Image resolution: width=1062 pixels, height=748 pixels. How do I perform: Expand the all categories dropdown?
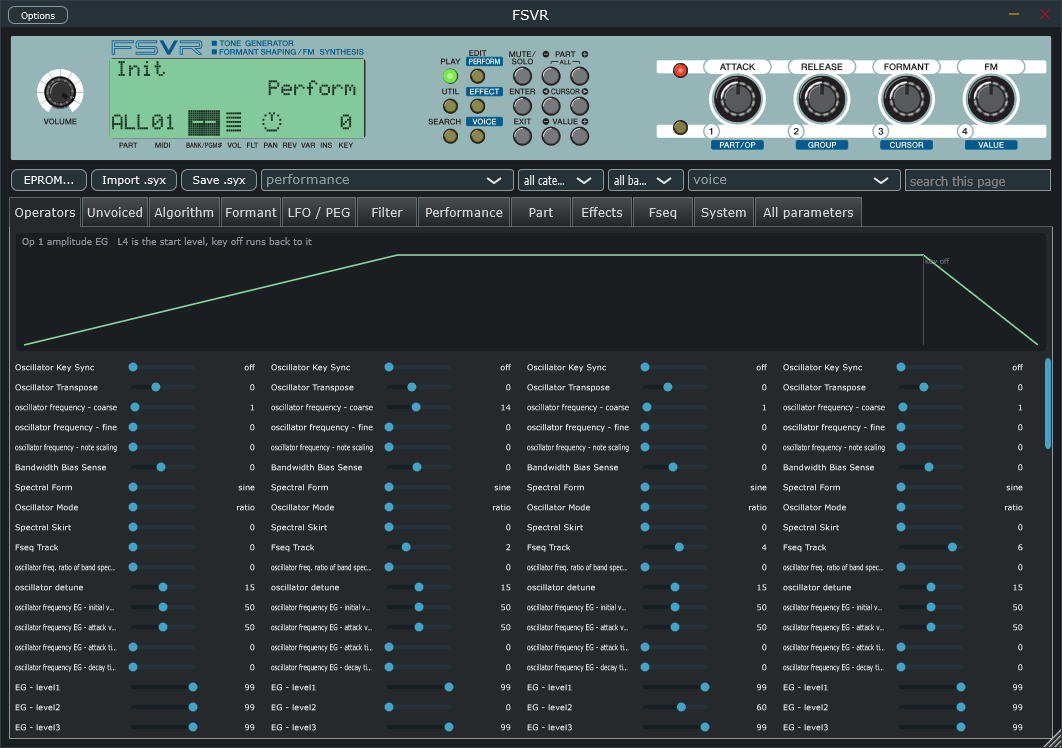(x=560, y=180)
